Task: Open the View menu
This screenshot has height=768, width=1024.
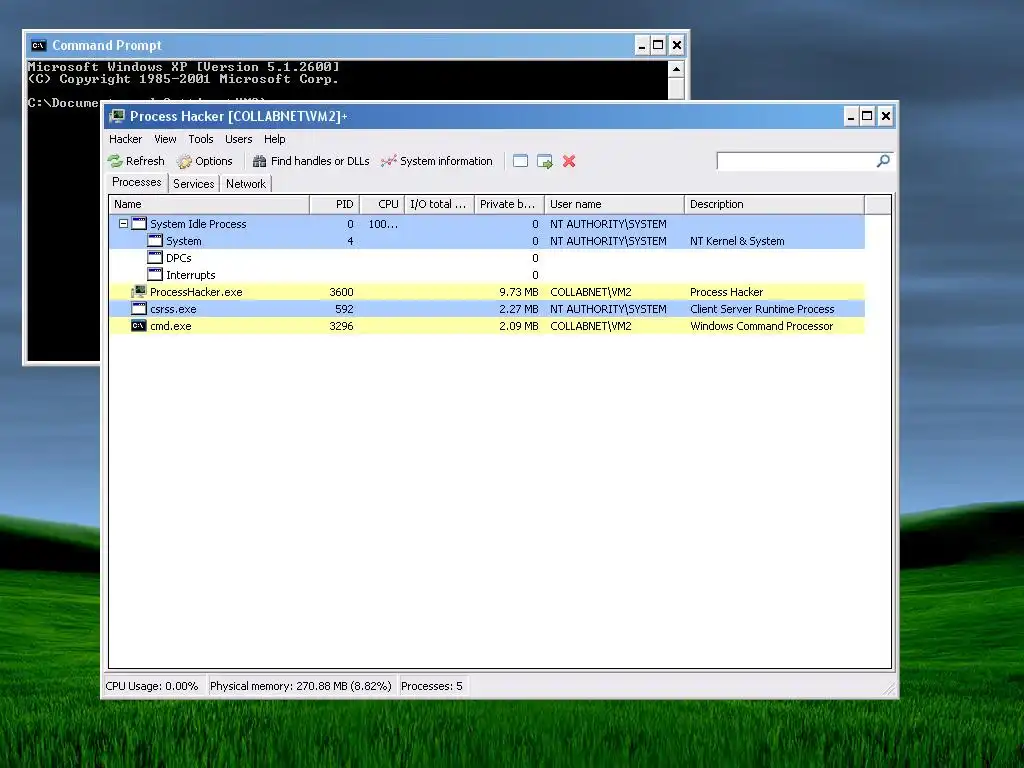Action: [165, 139]
